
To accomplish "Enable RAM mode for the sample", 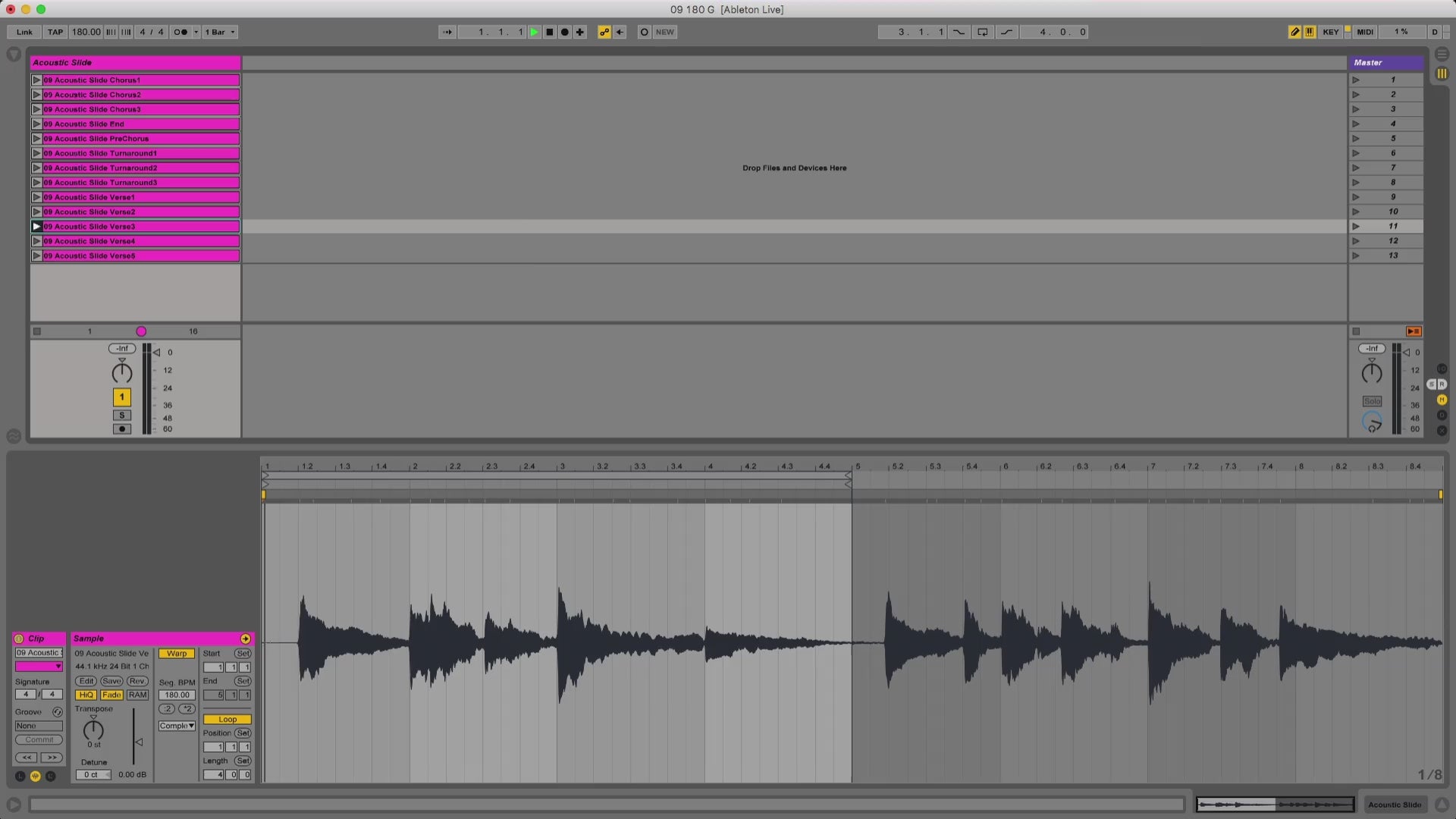I will coord(137,695).
